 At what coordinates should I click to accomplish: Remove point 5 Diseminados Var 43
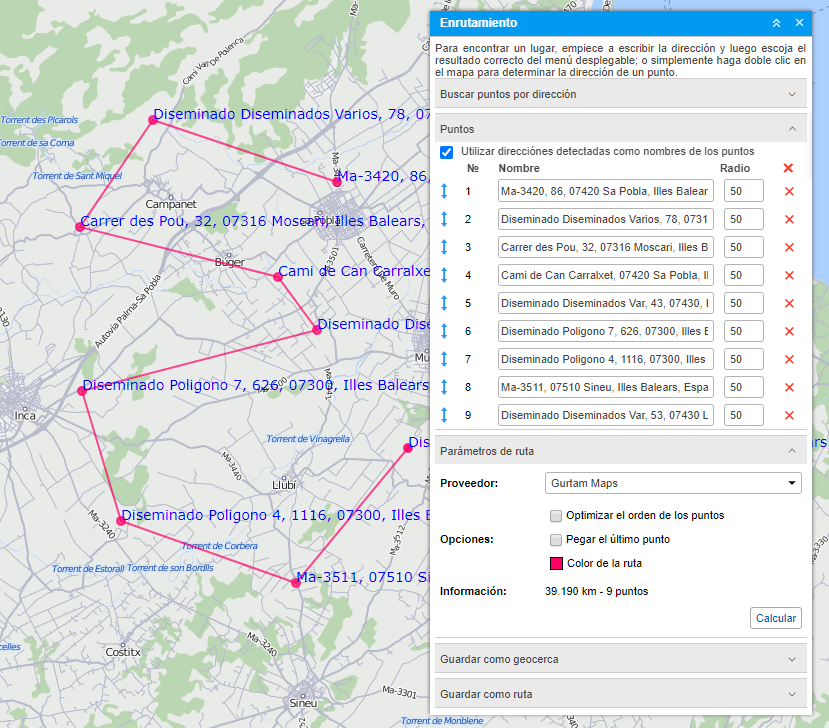click(x=789, y=303)
